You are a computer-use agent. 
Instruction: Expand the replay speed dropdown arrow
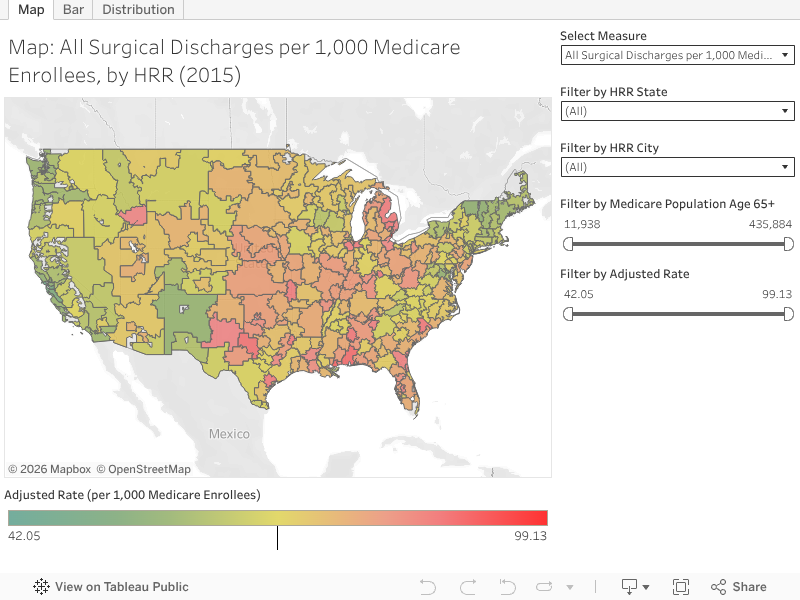pos(570,587)
